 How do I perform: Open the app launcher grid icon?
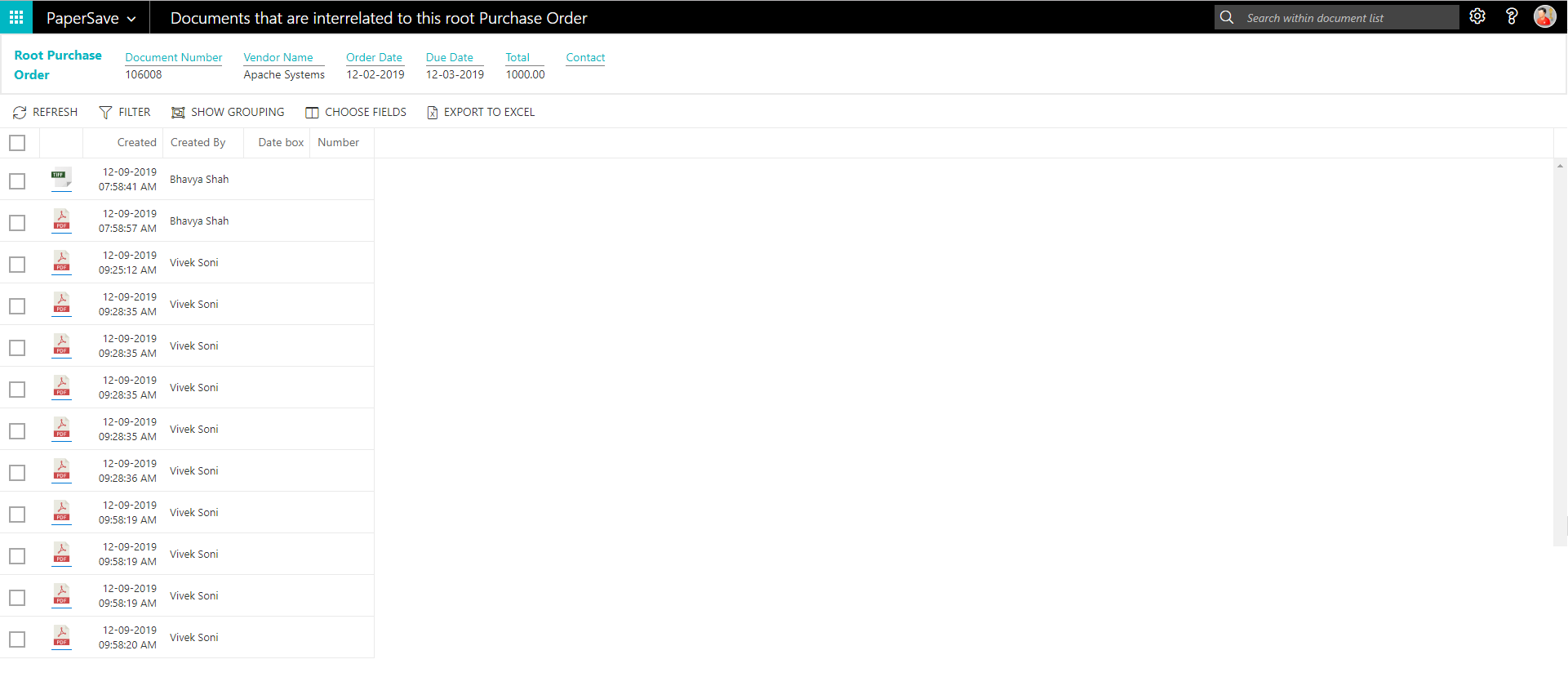pyautogui.click(x=16, y=17)
